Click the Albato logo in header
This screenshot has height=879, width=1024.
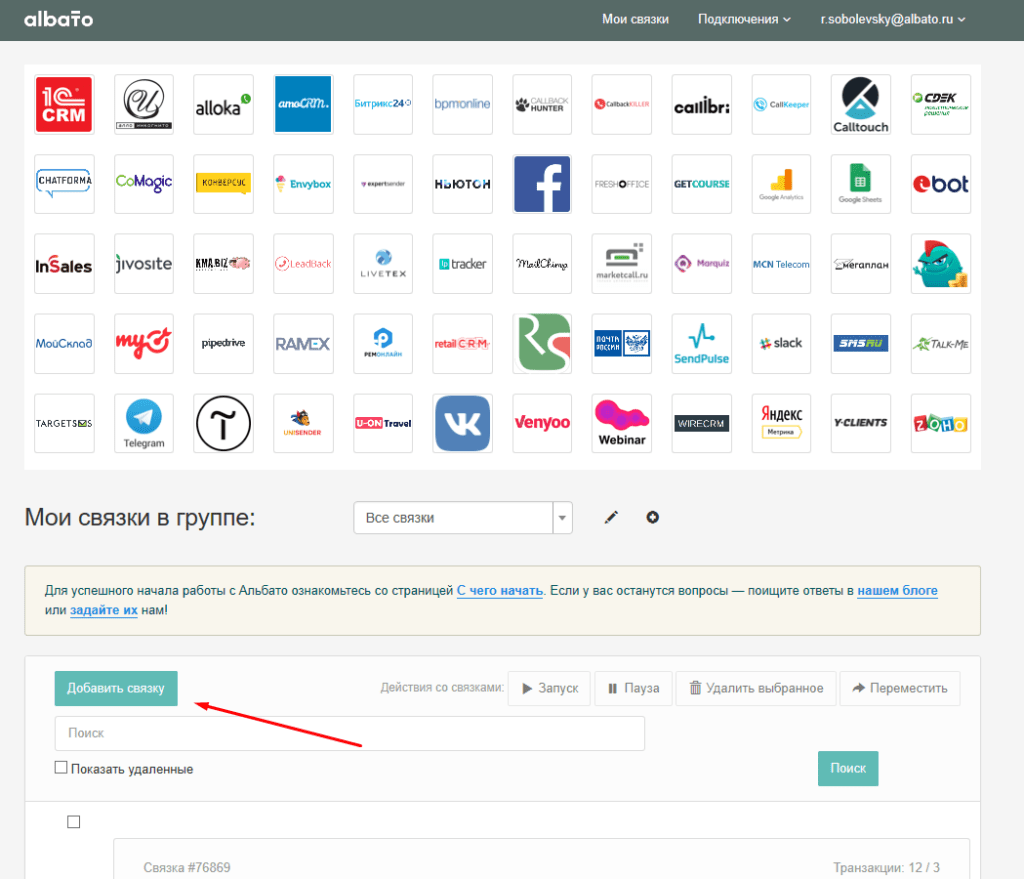click(x=58, y=19)
